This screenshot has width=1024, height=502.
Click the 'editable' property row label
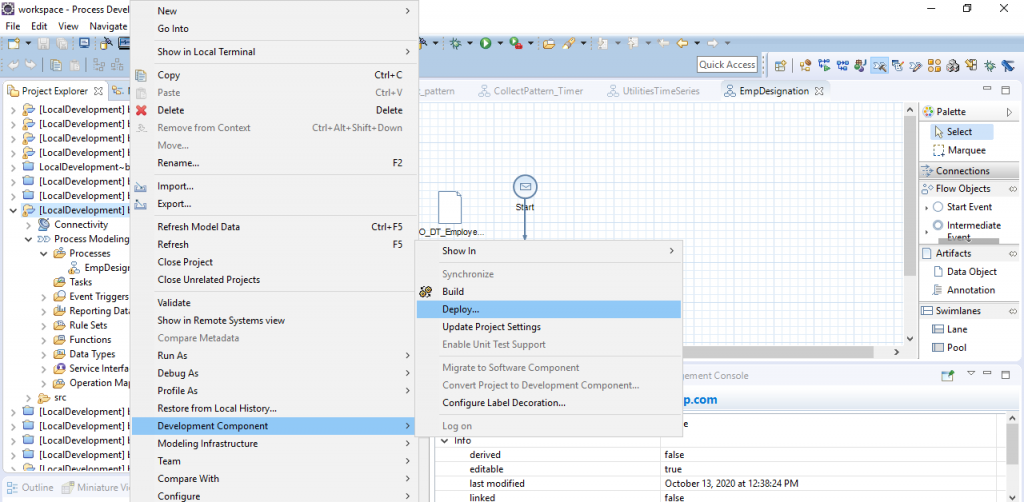pyautogui.click(x=487, y=469)
